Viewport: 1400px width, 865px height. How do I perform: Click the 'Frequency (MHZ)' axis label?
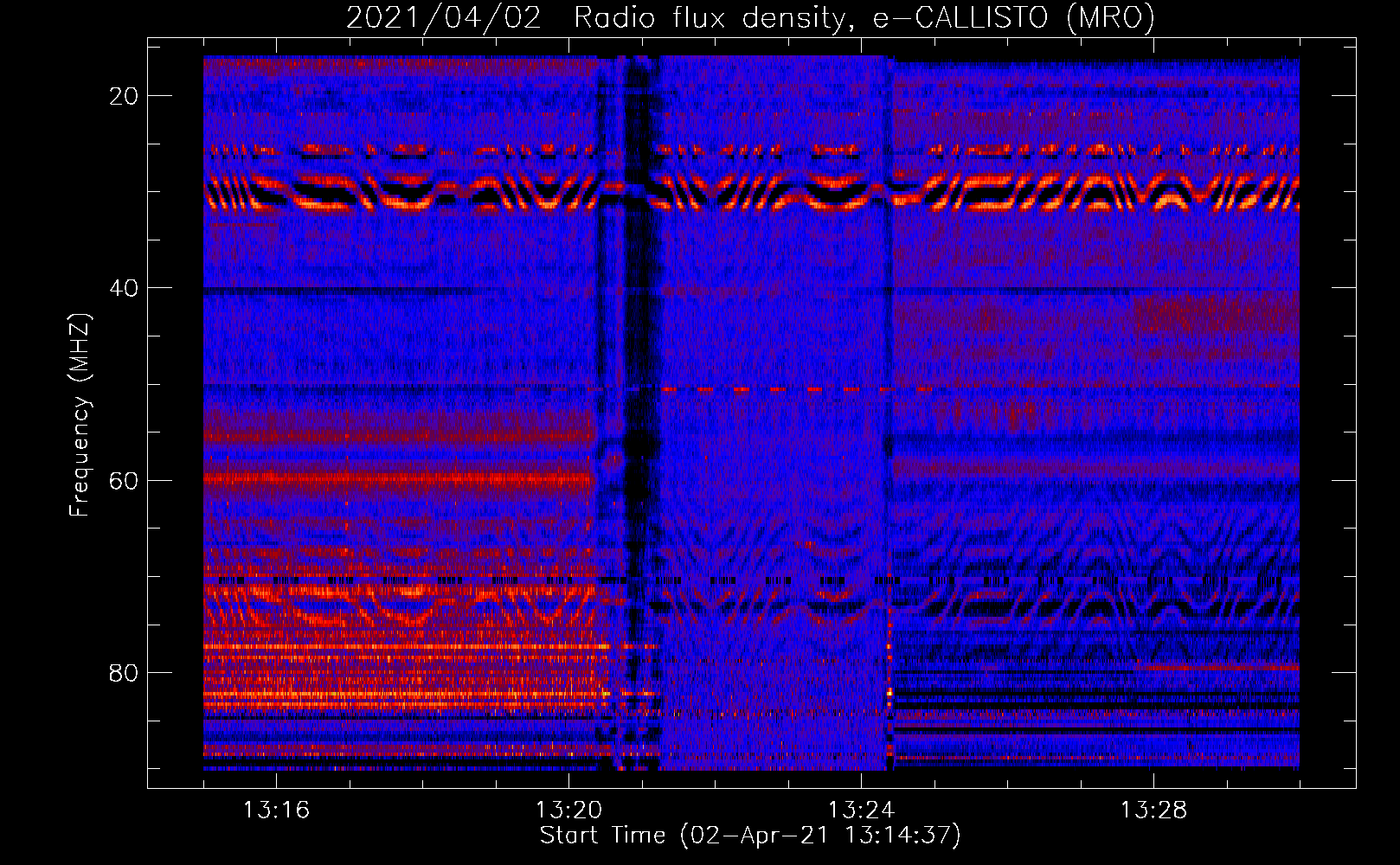pos(80,415)
